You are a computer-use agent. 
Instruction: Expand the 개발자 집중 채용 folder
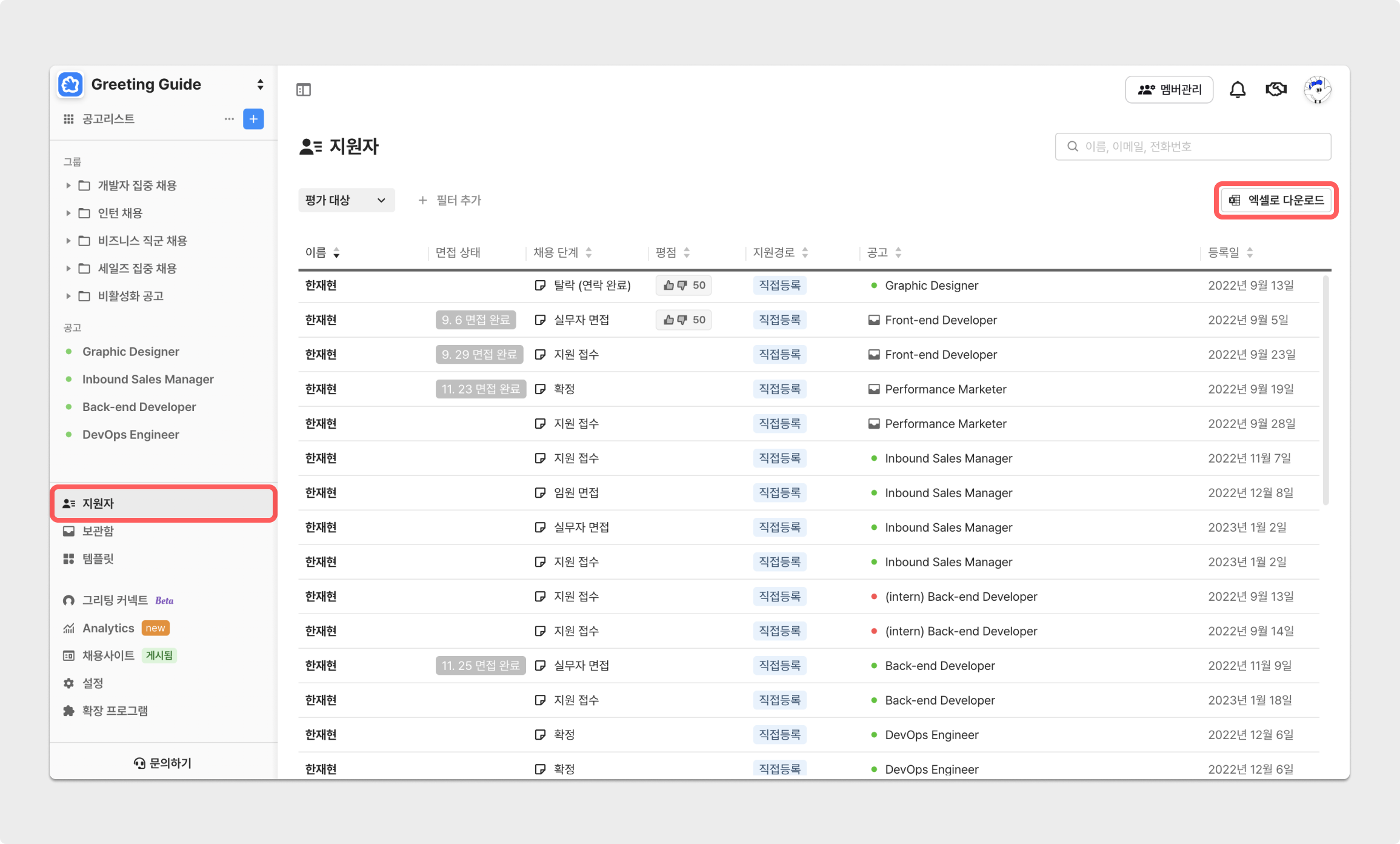pos(68,186)
